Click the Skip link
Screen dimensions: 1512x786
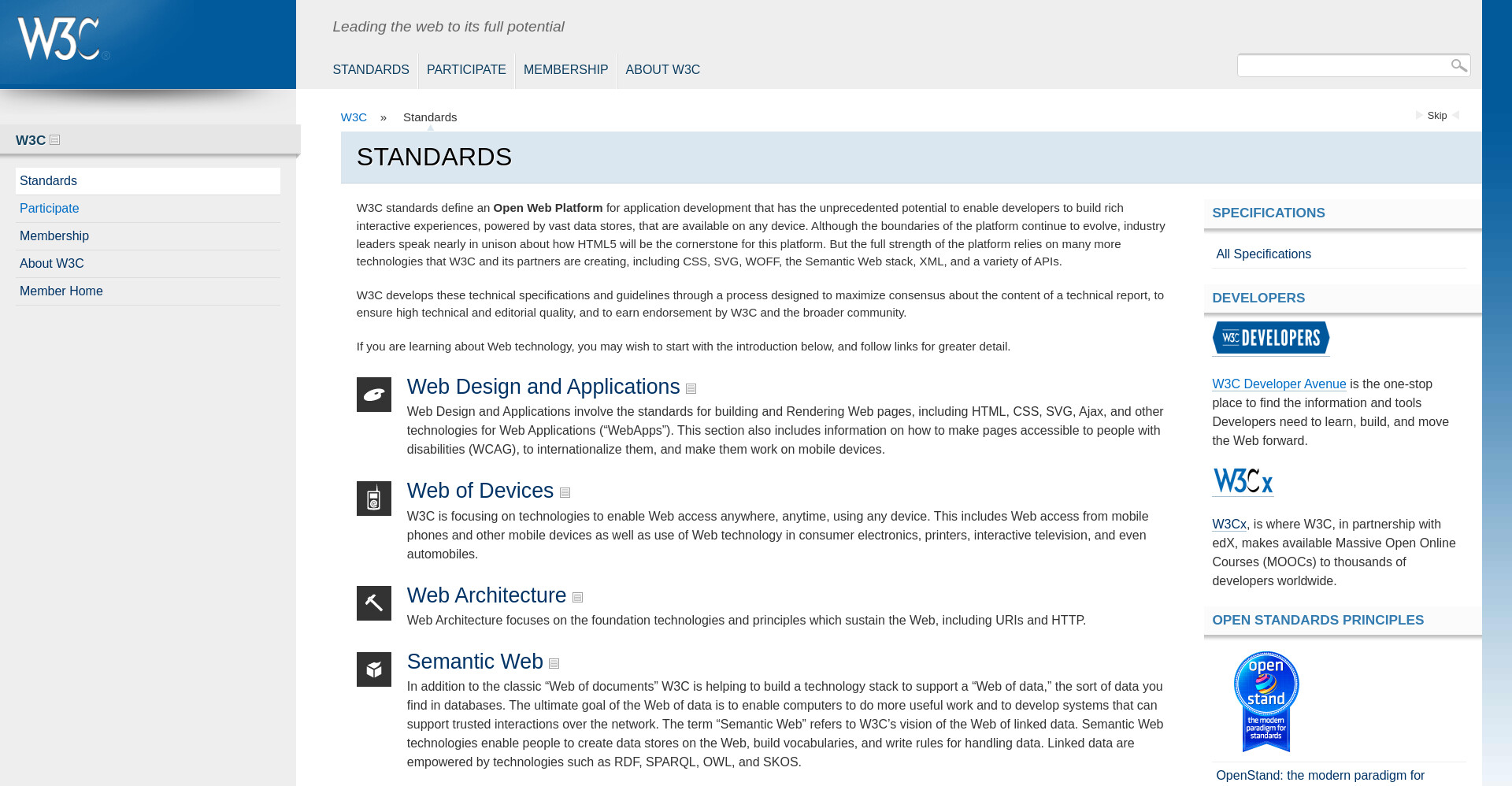[1437, 116]
